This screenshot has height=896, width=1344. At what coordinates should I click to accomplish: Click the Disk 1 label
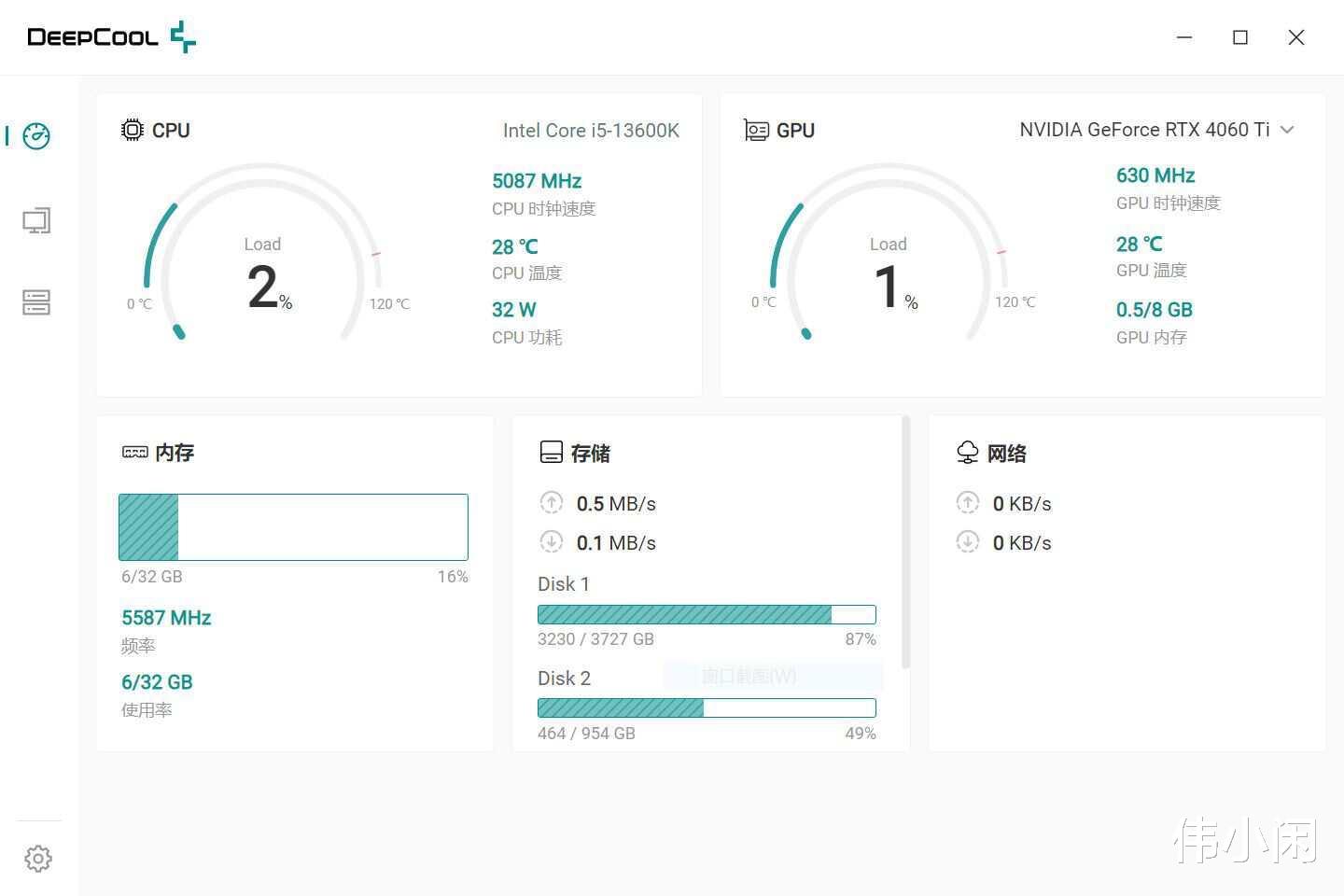[564, 584]
